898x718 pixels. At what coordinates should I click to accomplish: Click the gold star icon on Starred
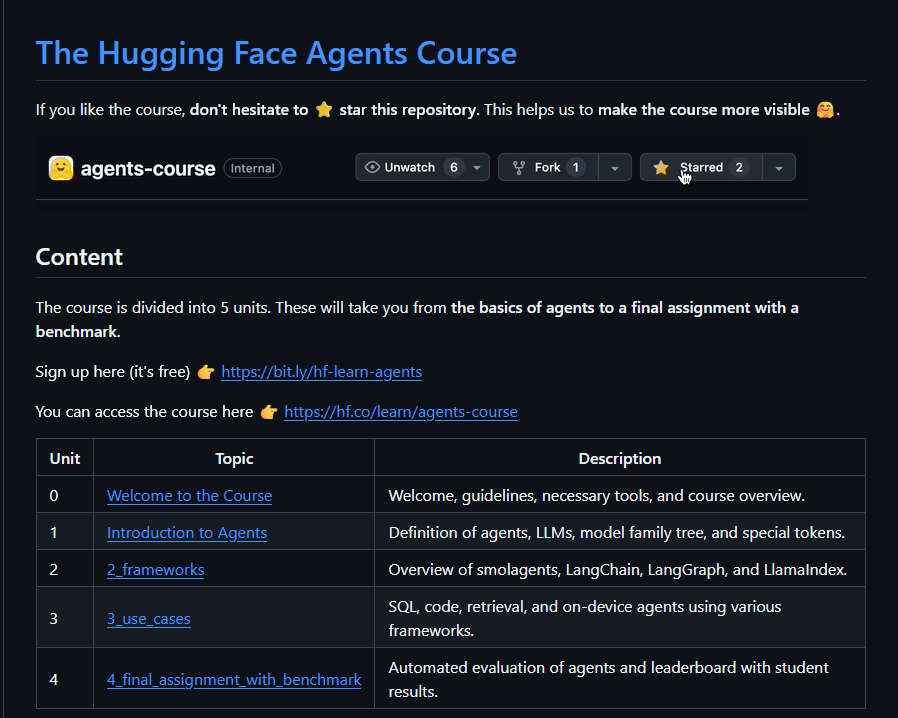[661, 168]
